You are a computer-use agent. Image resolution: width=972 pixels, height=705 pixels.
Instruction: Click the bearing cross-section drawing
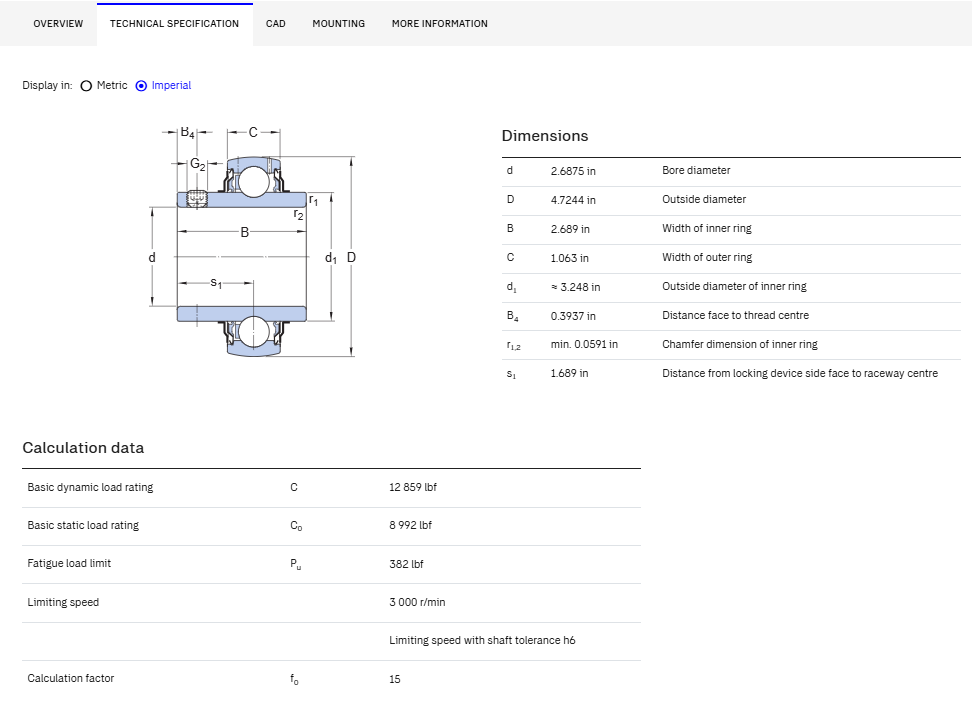coord(253,242)
